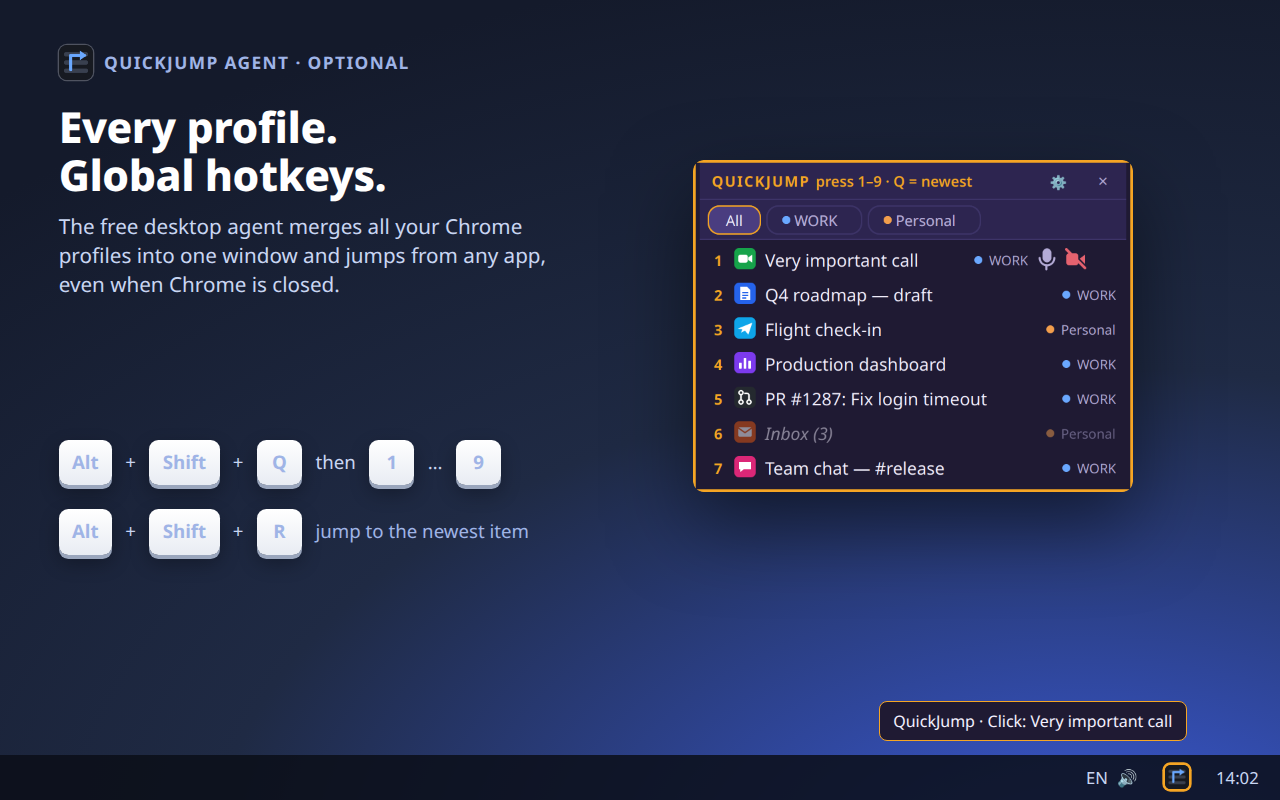Screen dimensions: 1280x800
Task: Select the All filter tab
Action: [734, 220]
